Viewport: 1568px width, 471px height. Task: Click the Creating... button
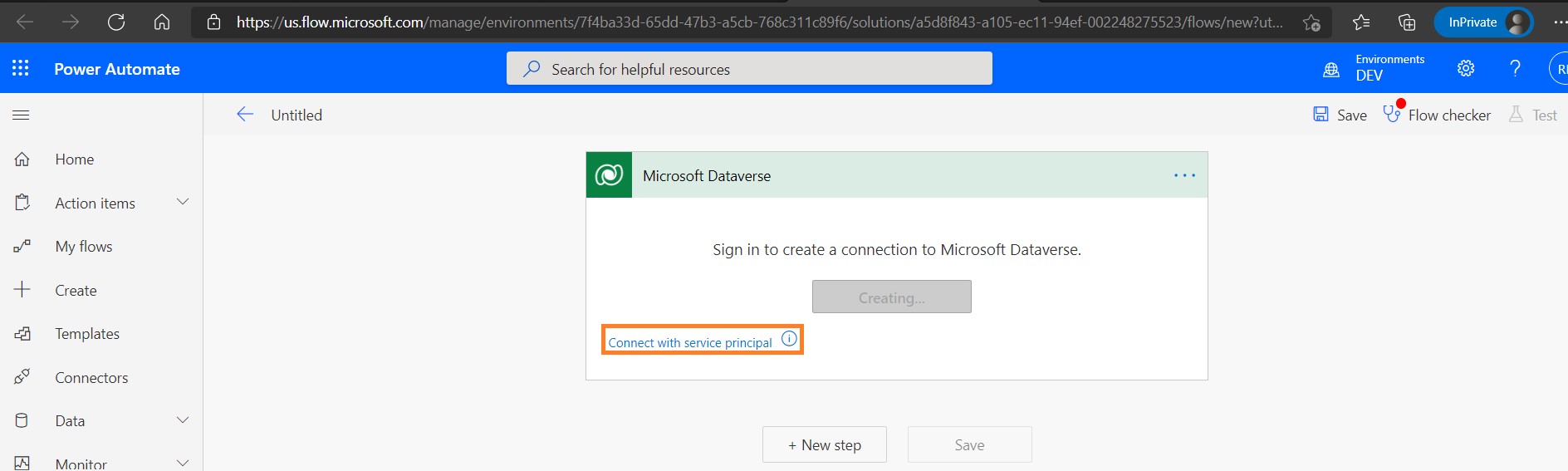pos(892,297)
